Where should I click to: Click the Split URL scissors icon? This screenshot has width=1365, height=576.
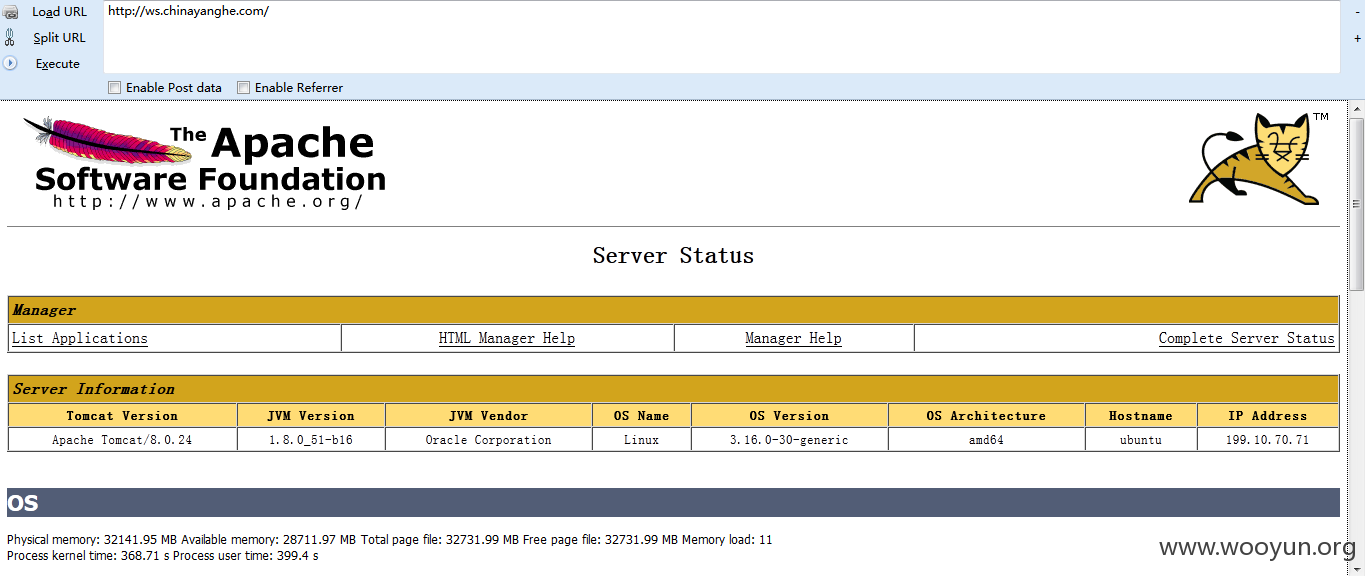pyautogui.click(x=10, y=38)
